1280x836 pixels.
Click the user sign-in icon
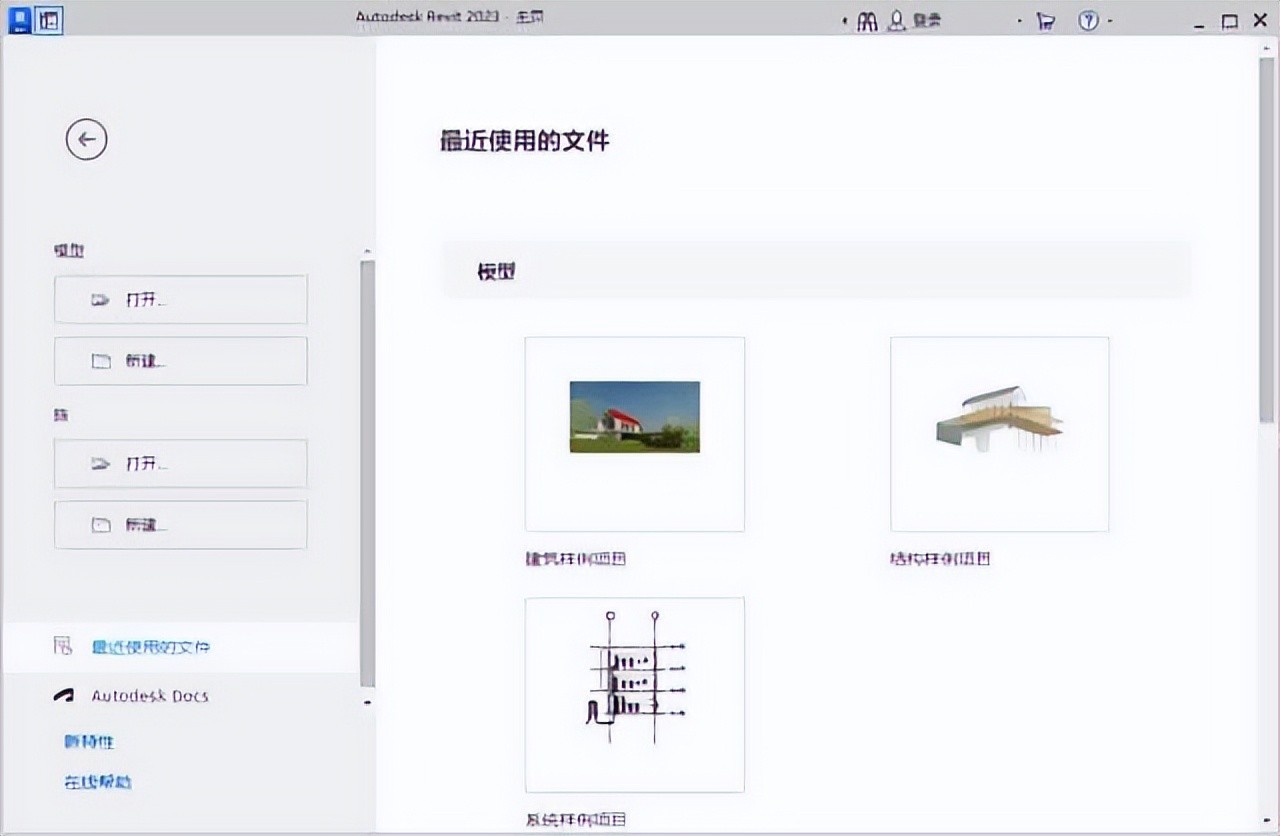click(896, 21)
